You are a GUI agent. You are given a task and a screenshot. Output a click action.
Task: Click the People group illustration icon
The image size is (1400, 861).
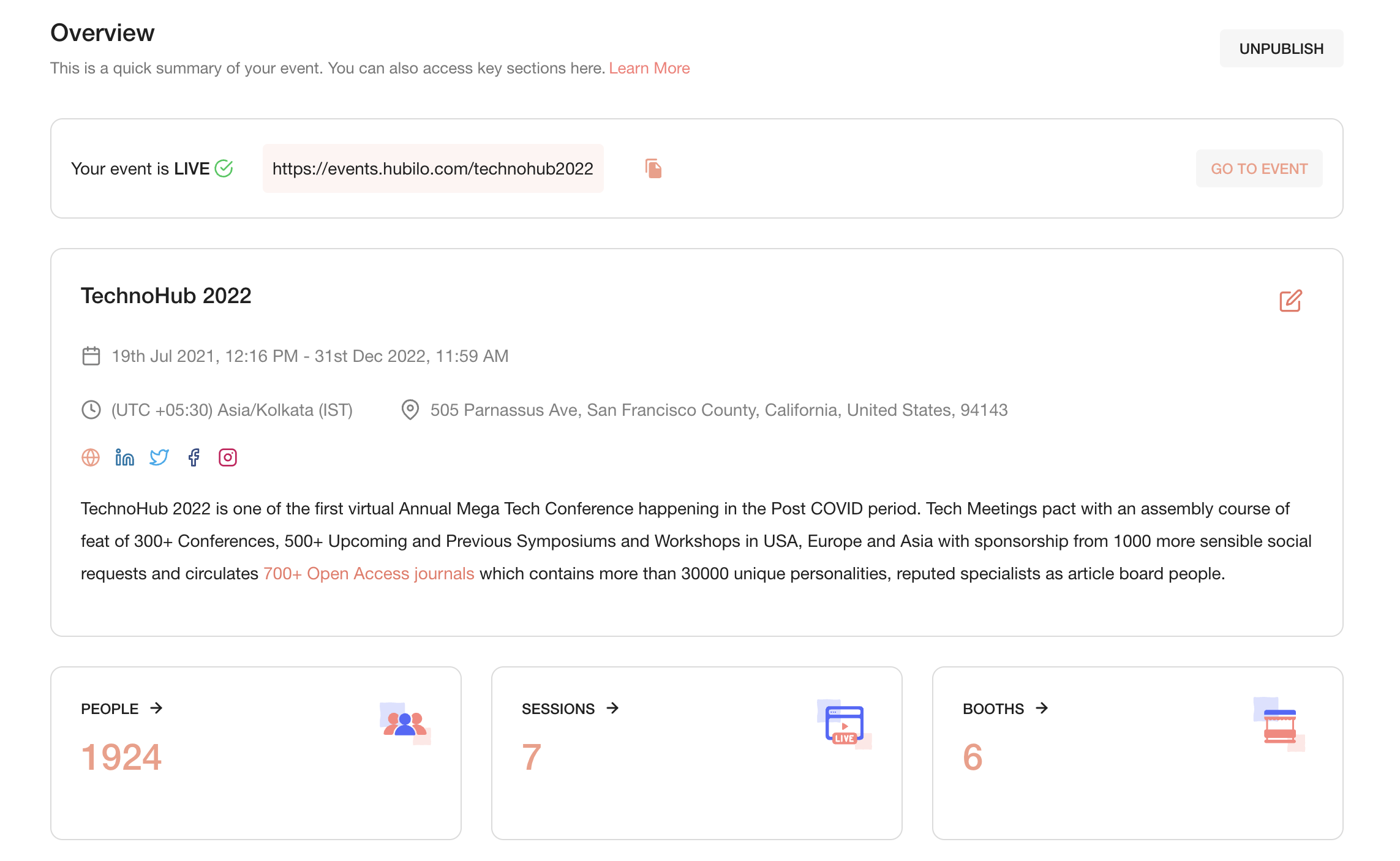[x=405, y=723]
